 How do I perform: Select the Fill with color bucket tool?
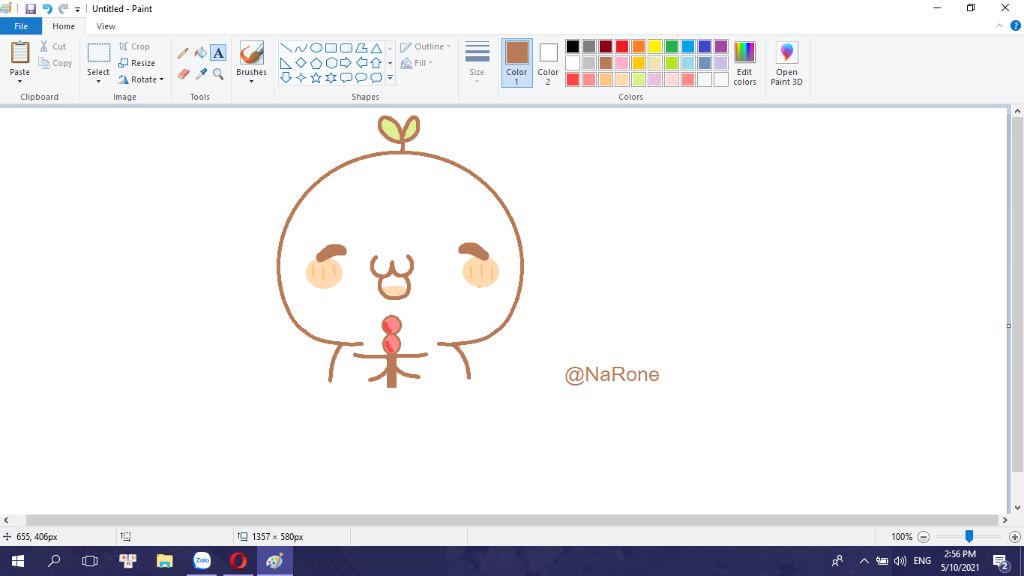pos(200,53)
